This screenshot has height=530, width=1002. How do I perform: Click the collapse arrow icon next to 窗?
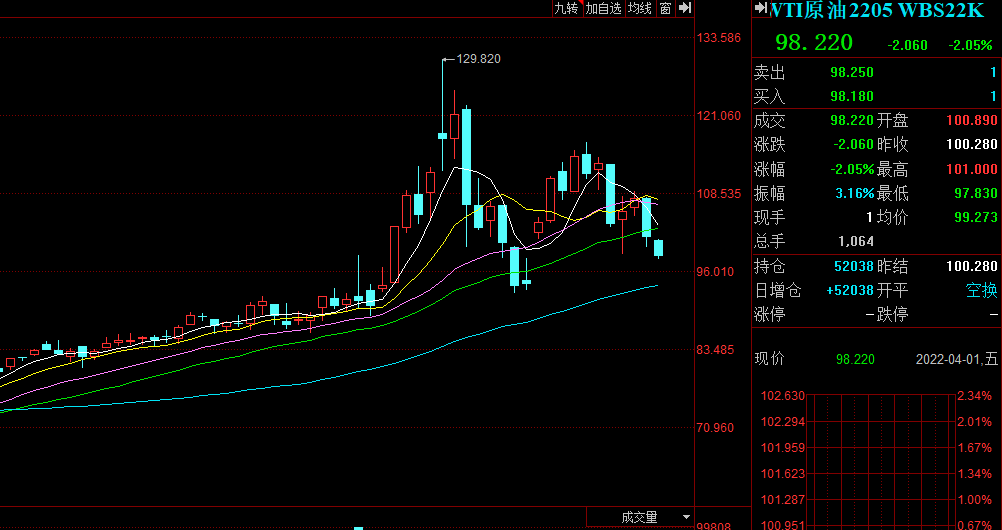coord(685,8)
